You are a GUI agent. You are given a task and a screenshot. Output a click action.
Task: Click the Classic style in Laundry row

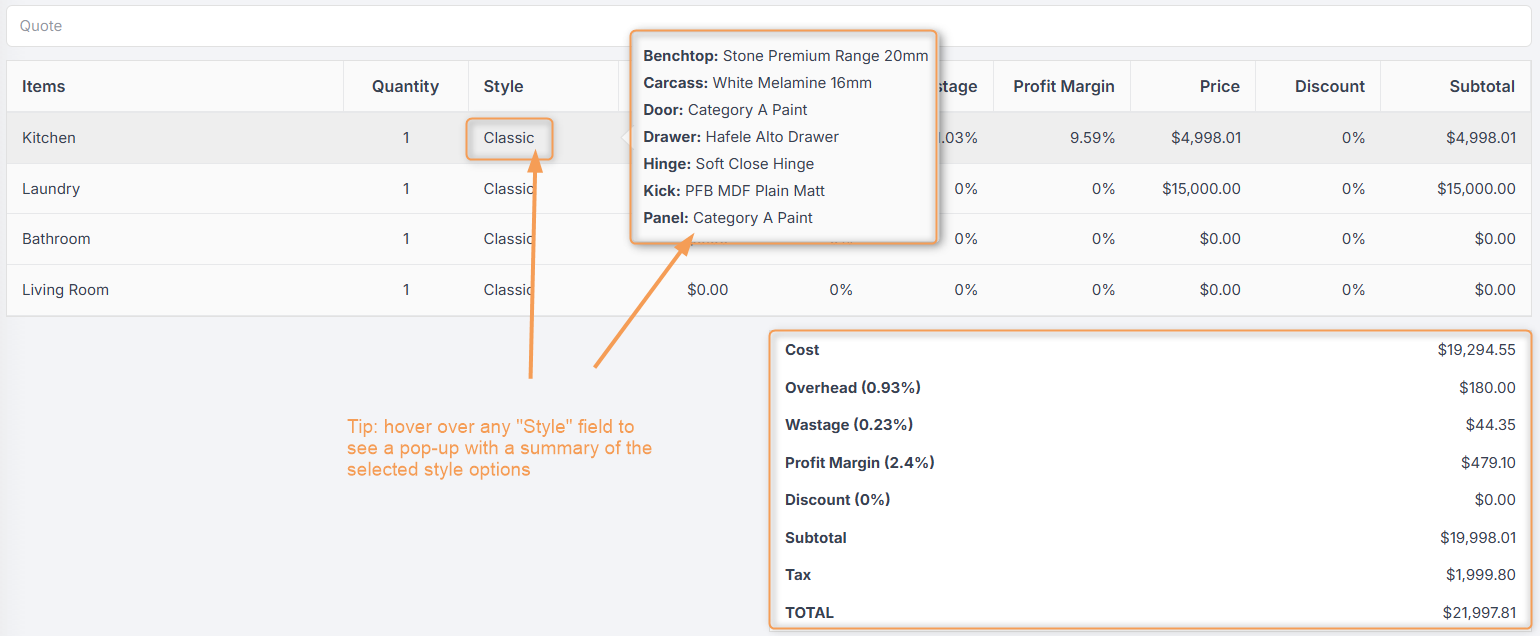click(x=509, y=189)
